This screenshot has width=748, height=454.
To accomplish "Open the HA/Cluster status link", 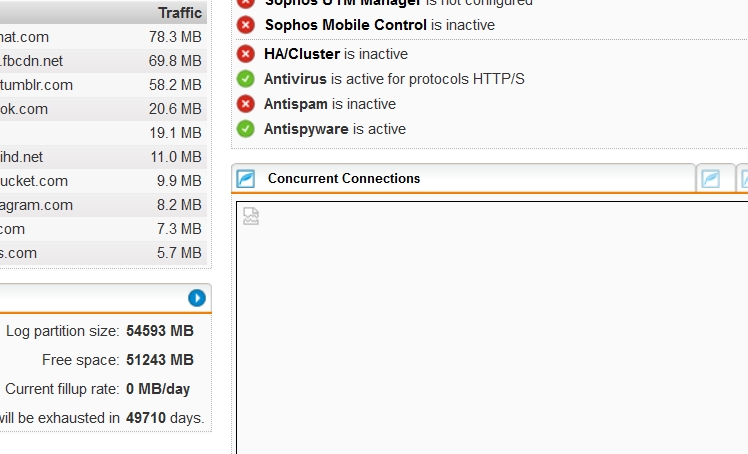I will pyautogui.click(x=302, y=54).
